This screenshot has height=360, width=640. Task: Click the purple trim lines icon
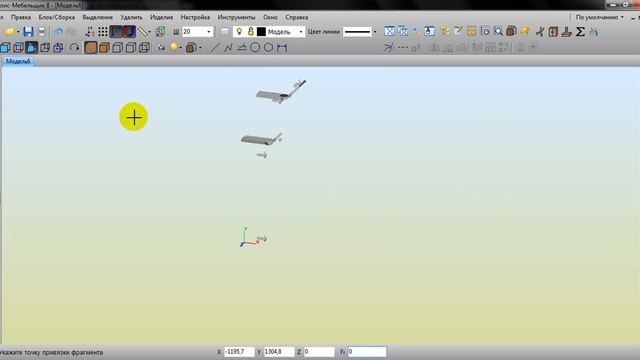(389, 48)
